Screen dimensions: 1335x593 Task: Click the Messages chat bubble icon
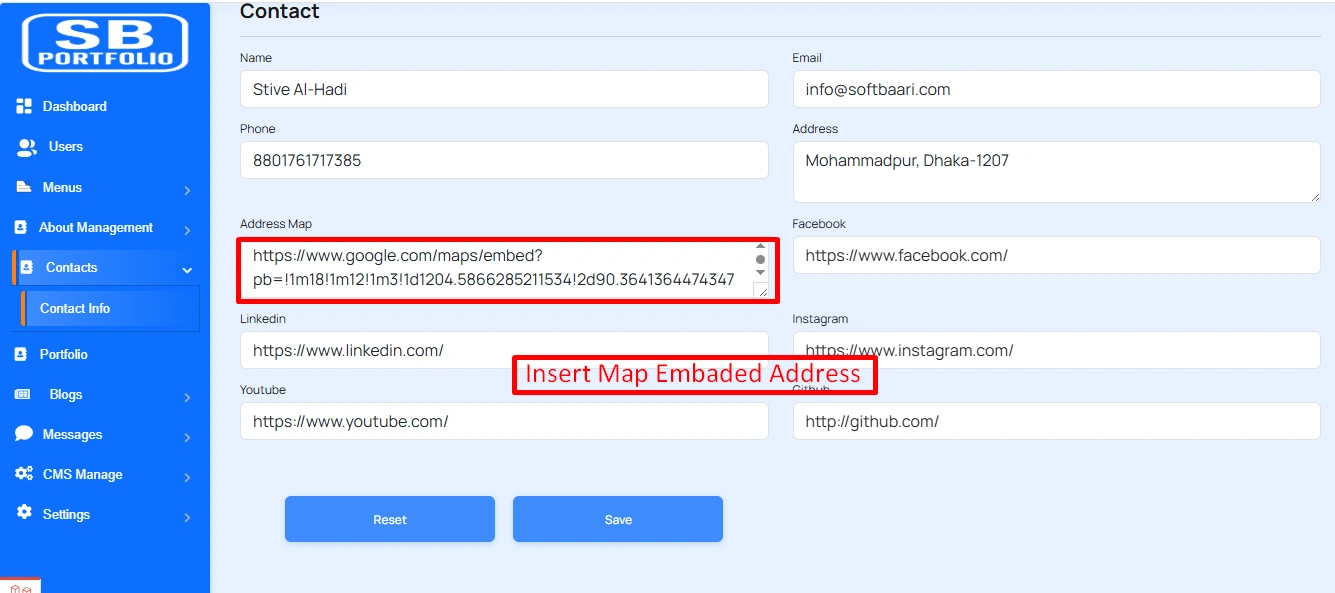coord(24,434)
